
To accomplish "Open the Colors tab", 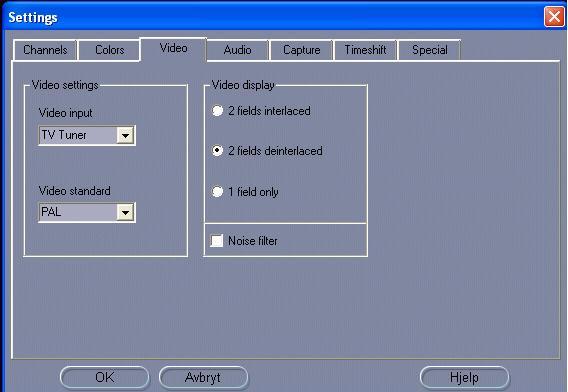I will click(109, 50).
